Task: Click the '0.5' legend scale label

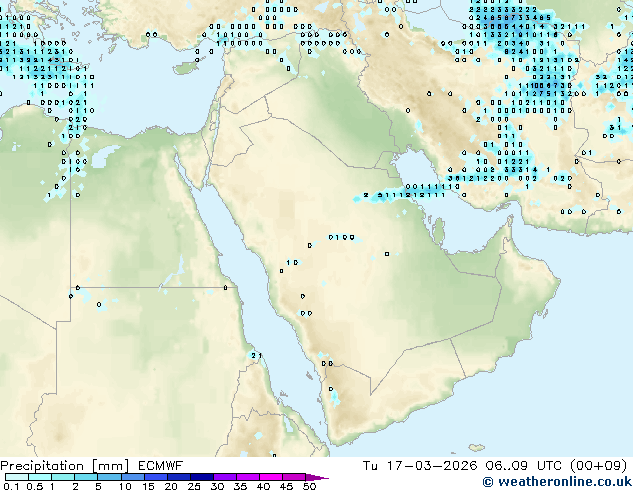Action: [x=34, y=486]
